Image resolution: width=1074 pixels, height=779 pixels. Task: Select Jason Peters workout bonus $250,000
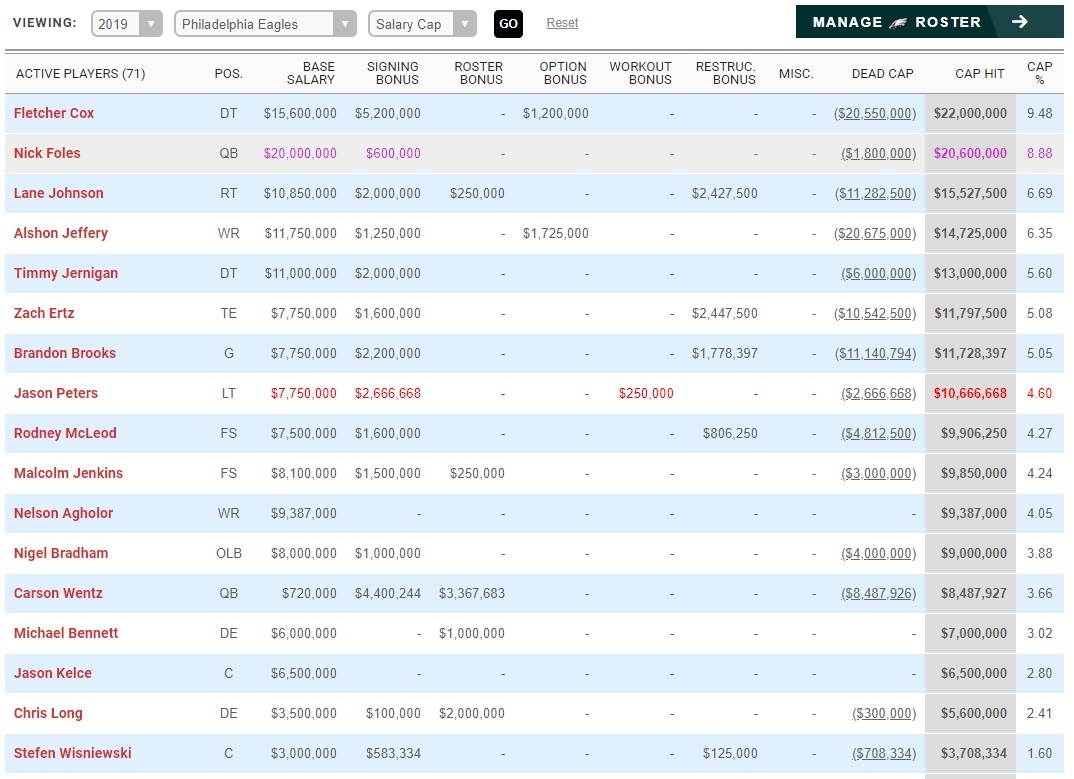(x=646, y=393)
